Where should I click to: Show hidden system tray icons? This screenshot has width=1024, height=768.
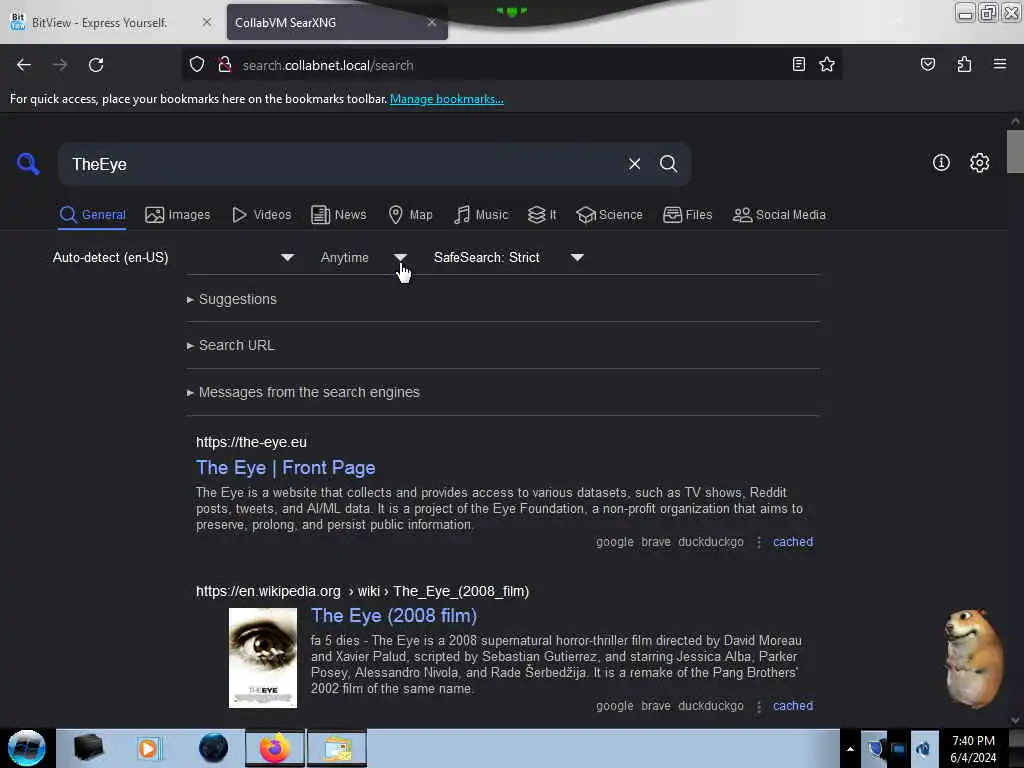coord(850,749)
